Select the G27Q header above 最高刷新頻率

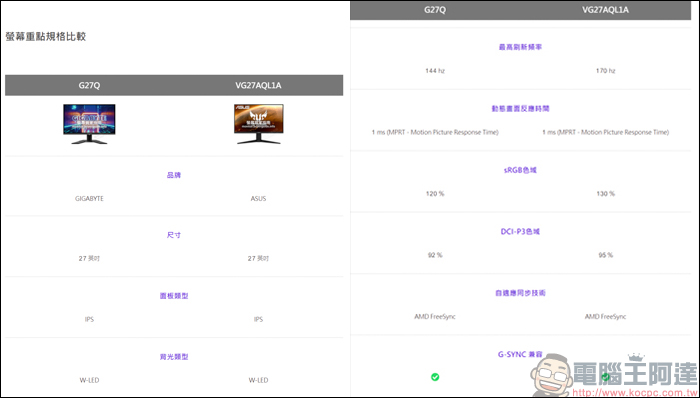(435, 10)
